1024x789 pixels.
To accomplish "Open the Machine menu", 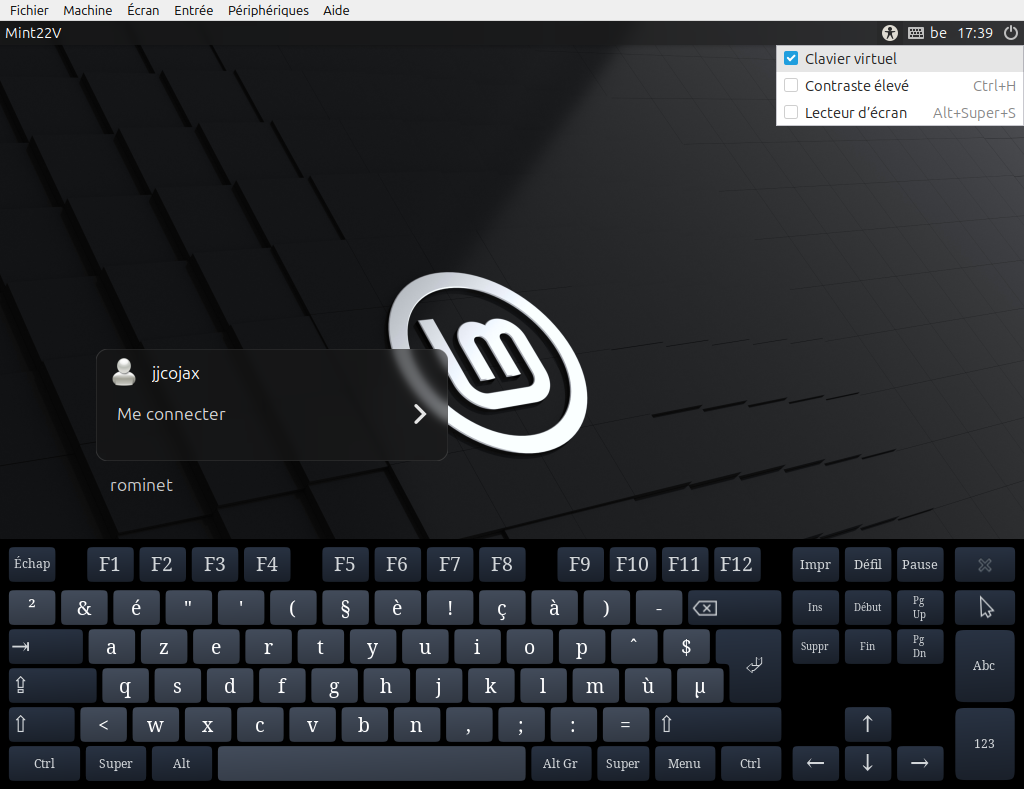I will click(88, 10).
